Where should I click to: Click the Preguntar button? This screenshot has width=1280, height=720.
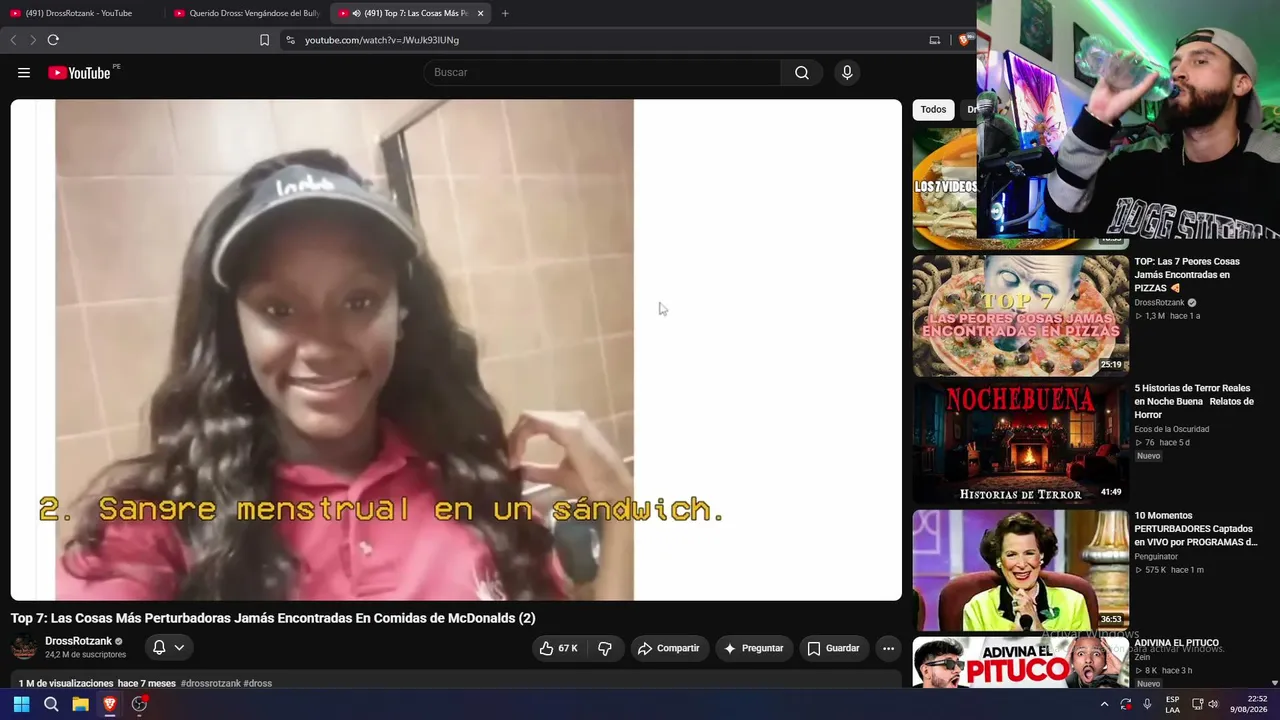point(754,648)
